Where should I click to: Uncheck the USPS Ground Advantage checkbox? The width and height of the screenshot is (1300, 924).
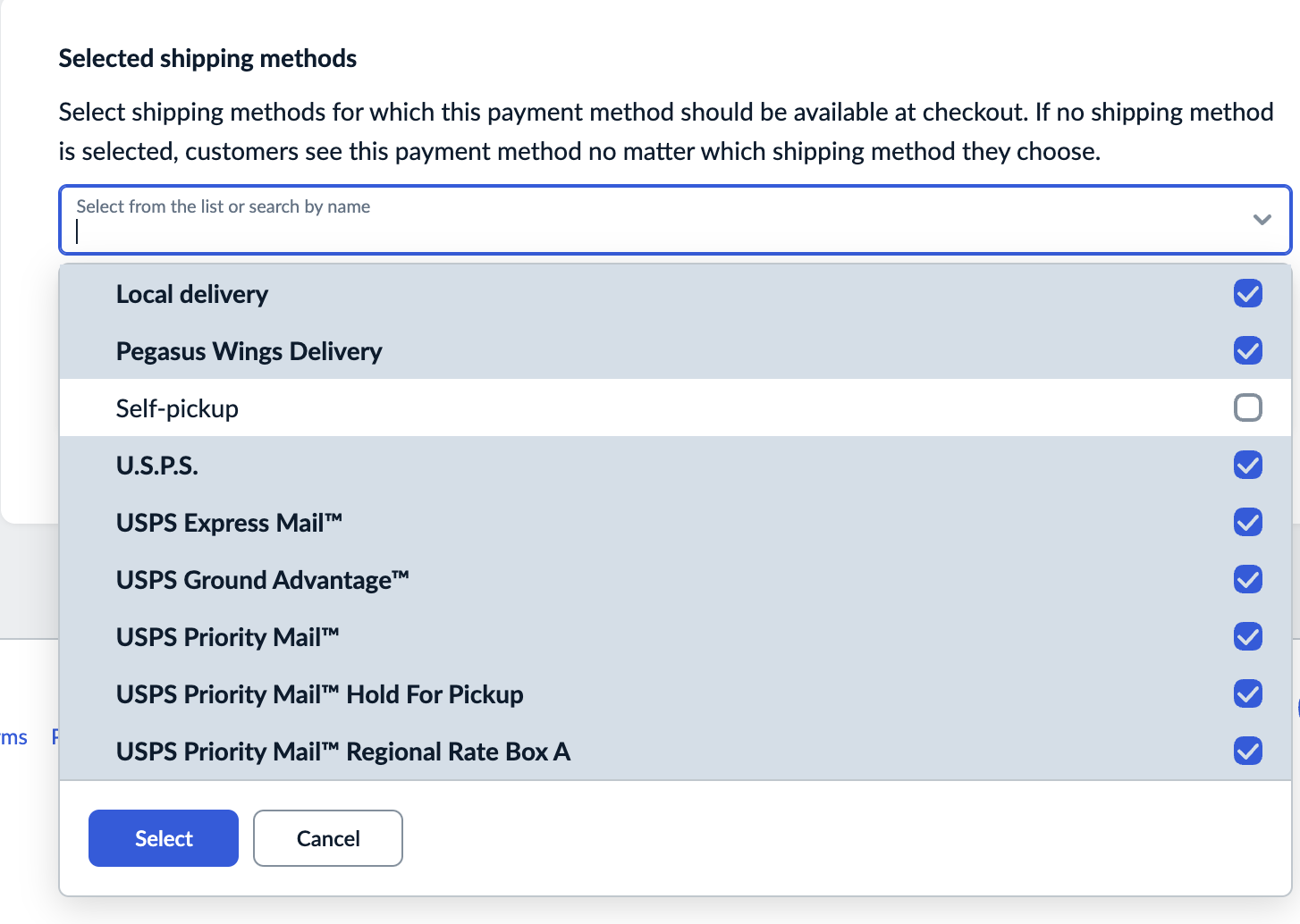click(x=1248, y=579)
